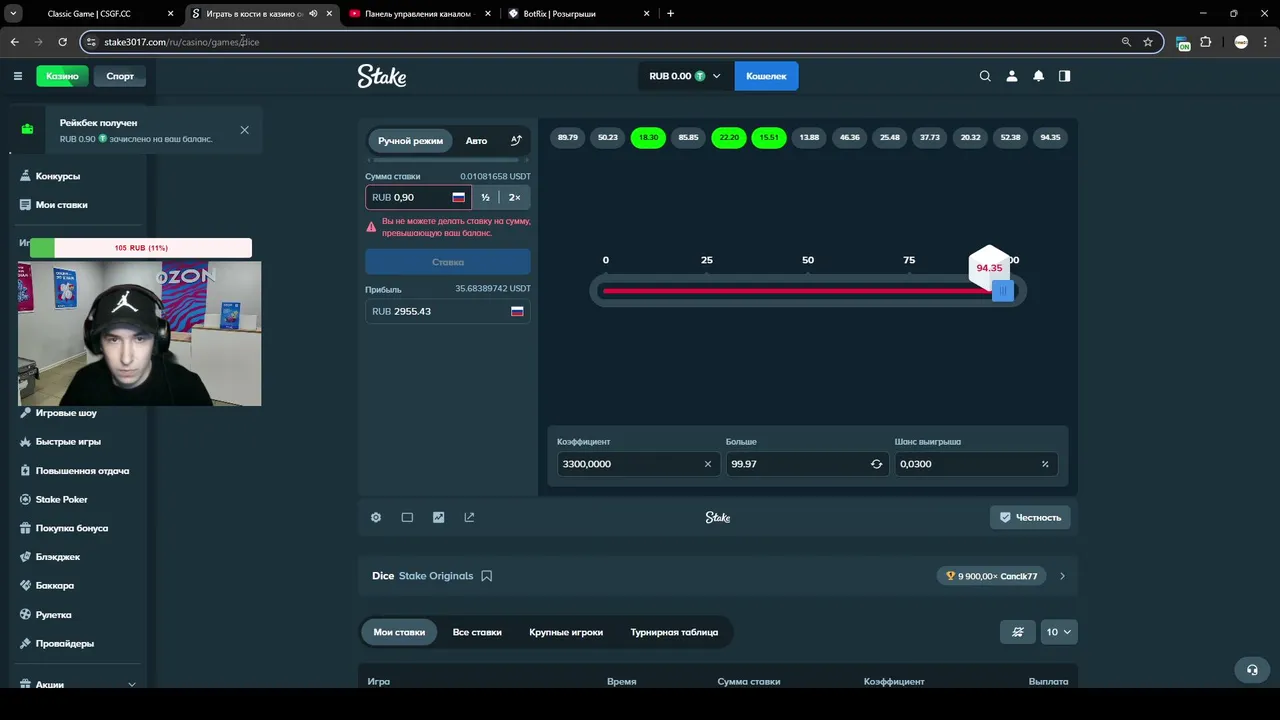
Task: Open the Честность fairness button
Action: coord(1030,517)
